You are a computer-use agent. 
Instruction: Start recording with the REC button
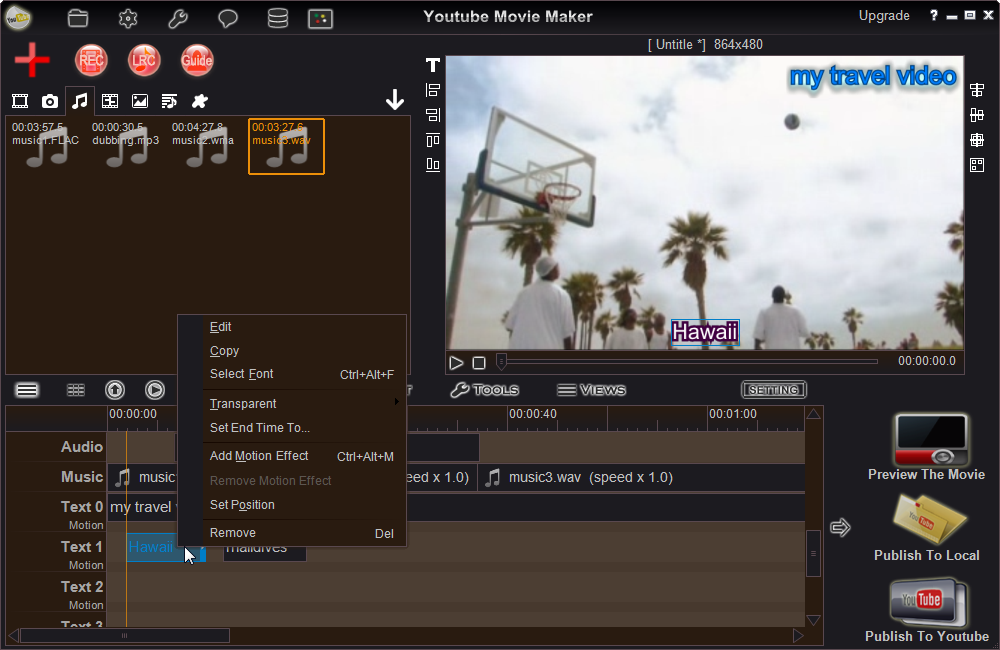point(91,61)
